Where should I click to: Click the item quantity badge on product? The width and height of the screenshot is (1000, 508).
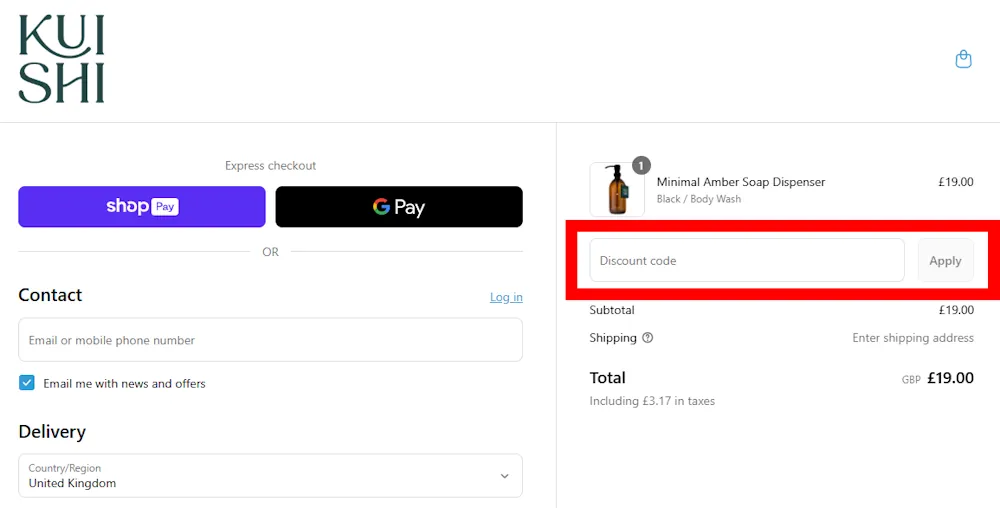tap(641, 166)
